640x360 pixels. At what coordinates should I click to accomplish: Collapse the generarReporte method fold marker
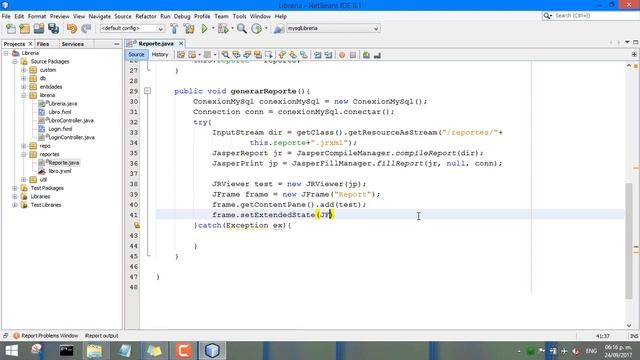(147, 91)
